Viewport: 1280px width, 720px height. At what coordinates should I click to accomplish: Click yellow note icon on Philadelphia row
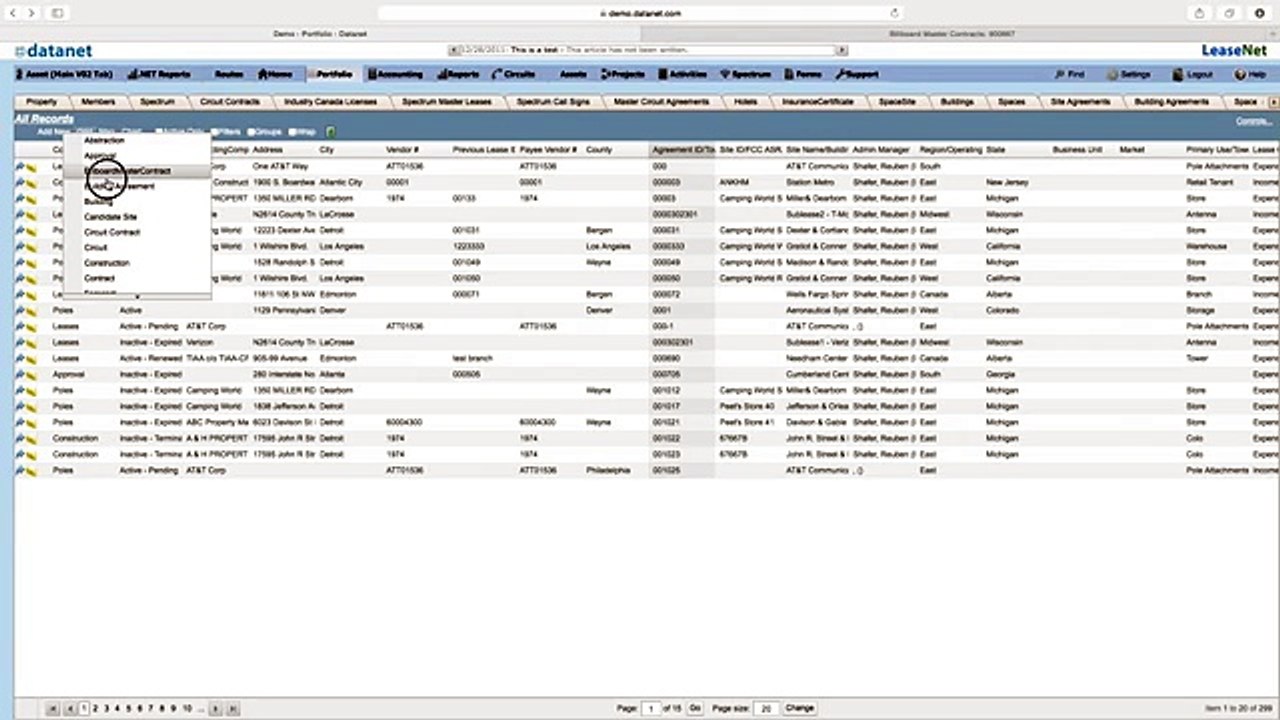pos(32,471)
